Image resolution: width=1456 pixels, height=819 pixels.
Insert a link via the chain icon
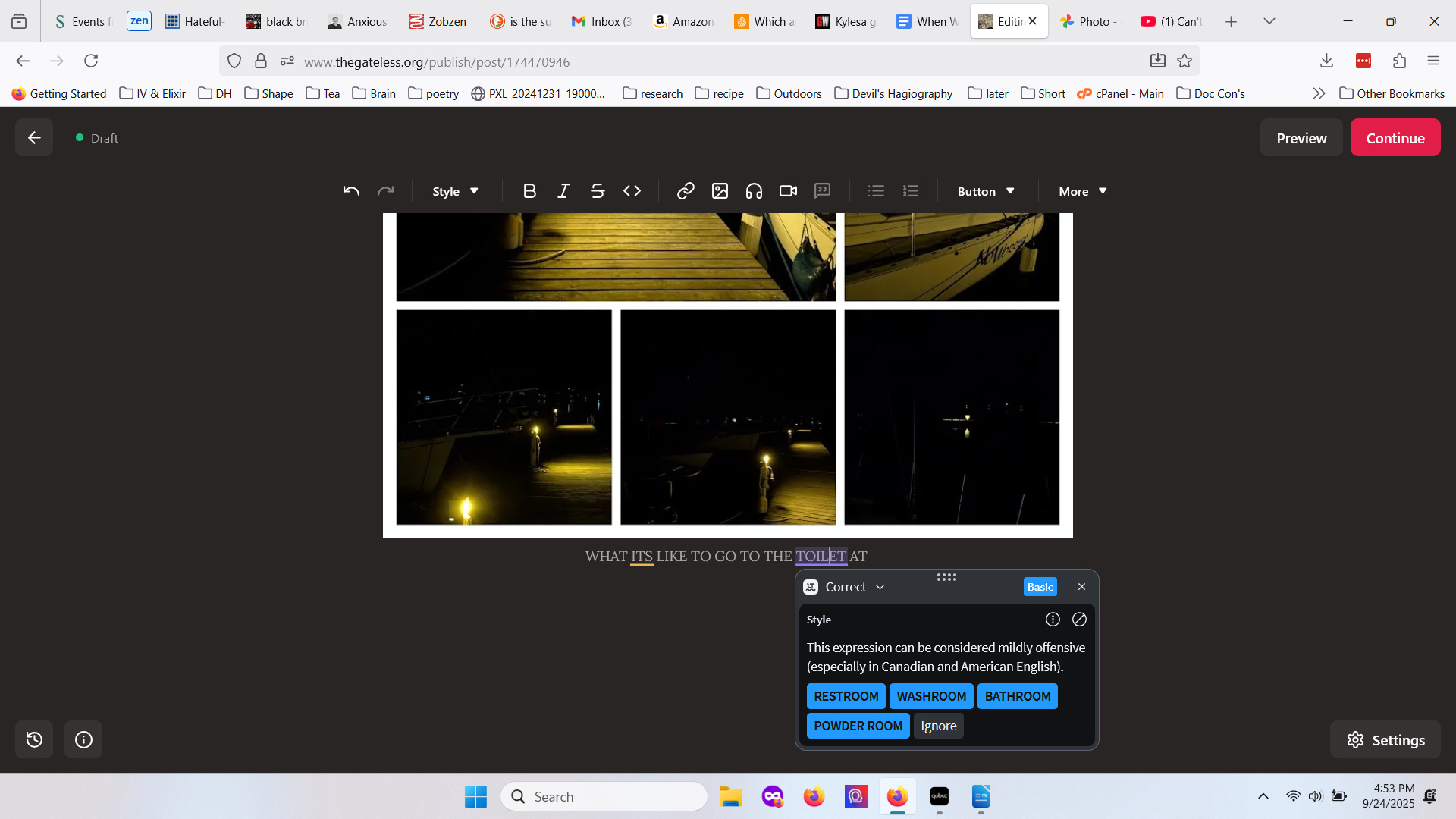[x=686, y=191]
